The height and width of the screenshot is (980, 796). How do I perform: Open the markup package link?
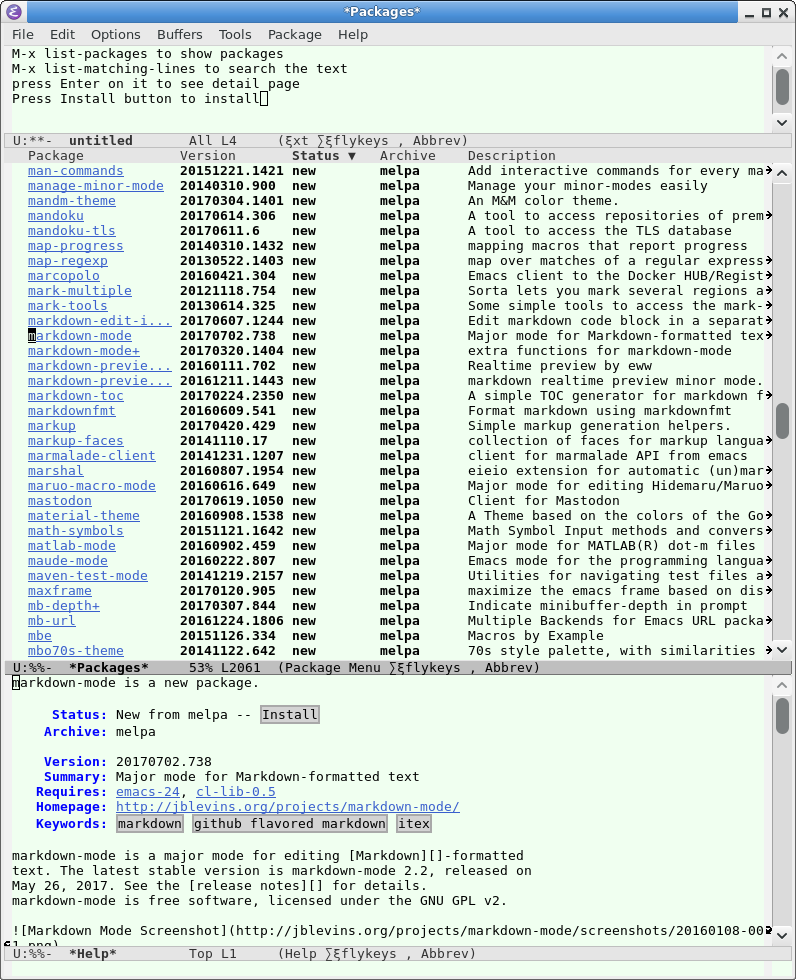coord(52,426)
